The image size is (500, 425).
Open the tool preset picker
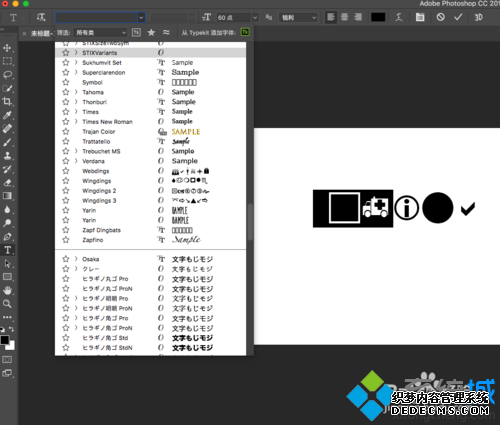tap(16, 17)
